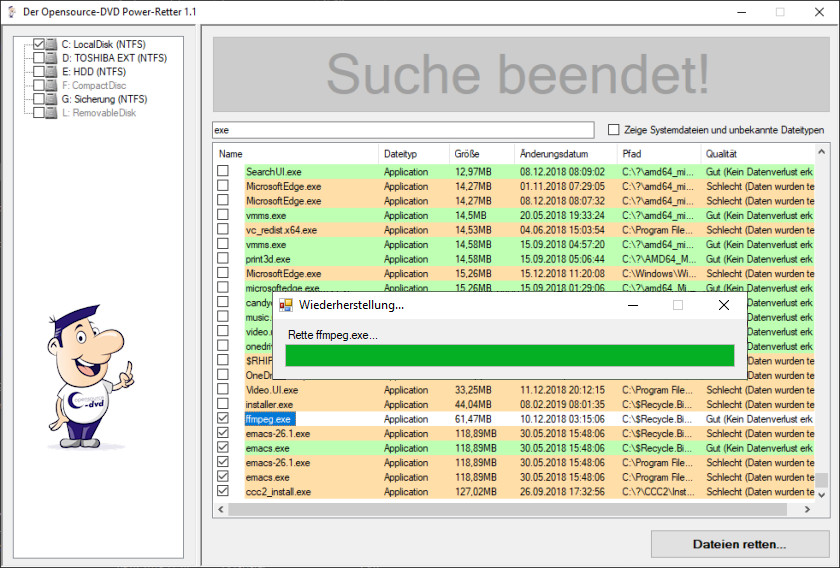
Task: Select the G: Sicherung (NTFS) tree entry
Action: point(104,99)
